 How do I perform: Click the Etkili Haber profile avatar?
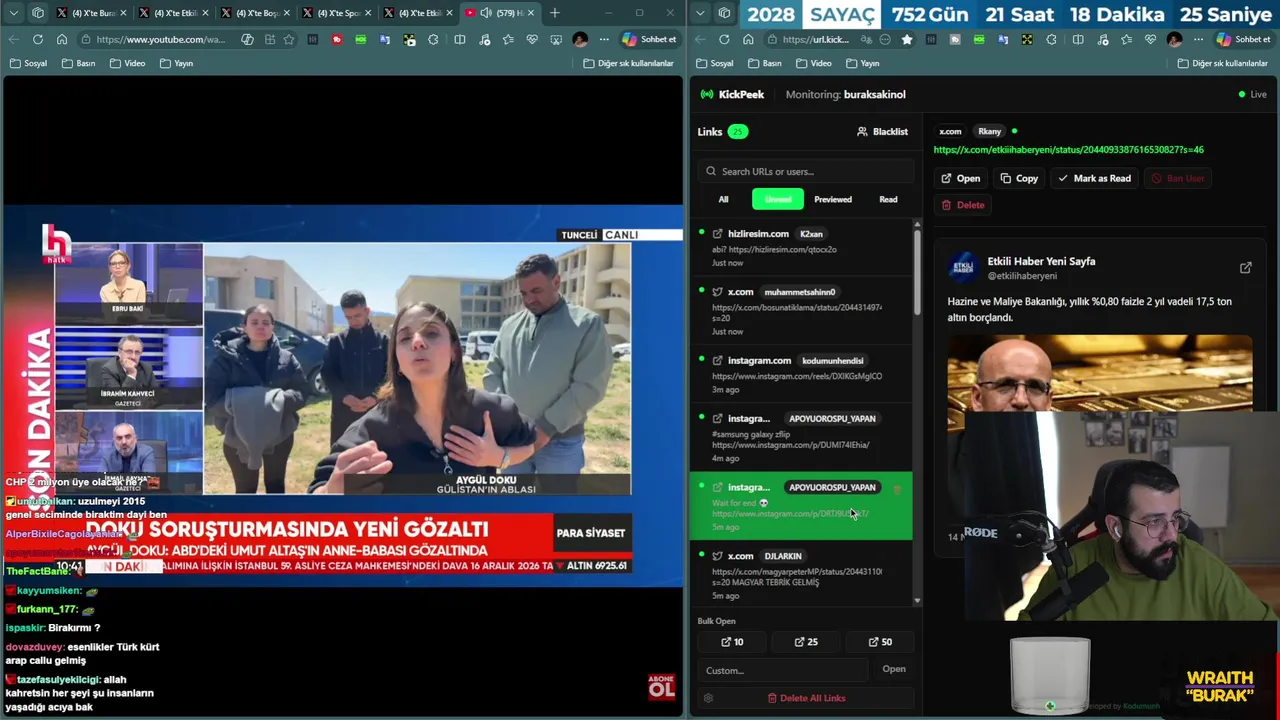(x=963, y=266)
